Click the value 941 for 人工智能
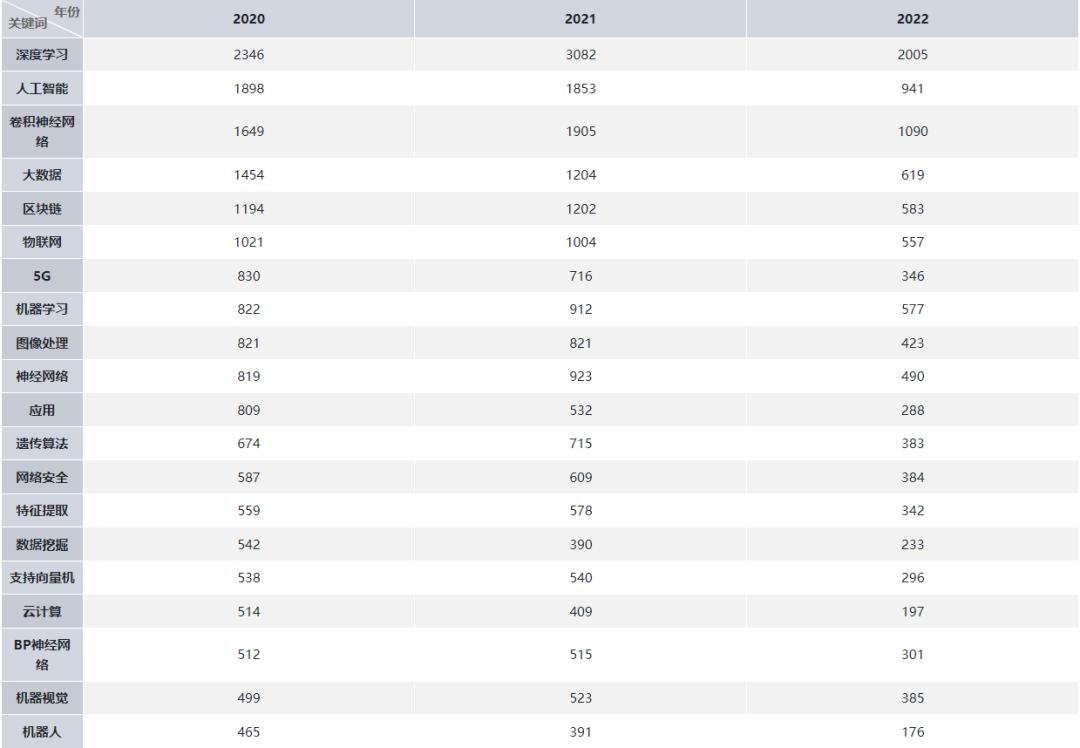The image size is (1080, 748). (913, 88)
